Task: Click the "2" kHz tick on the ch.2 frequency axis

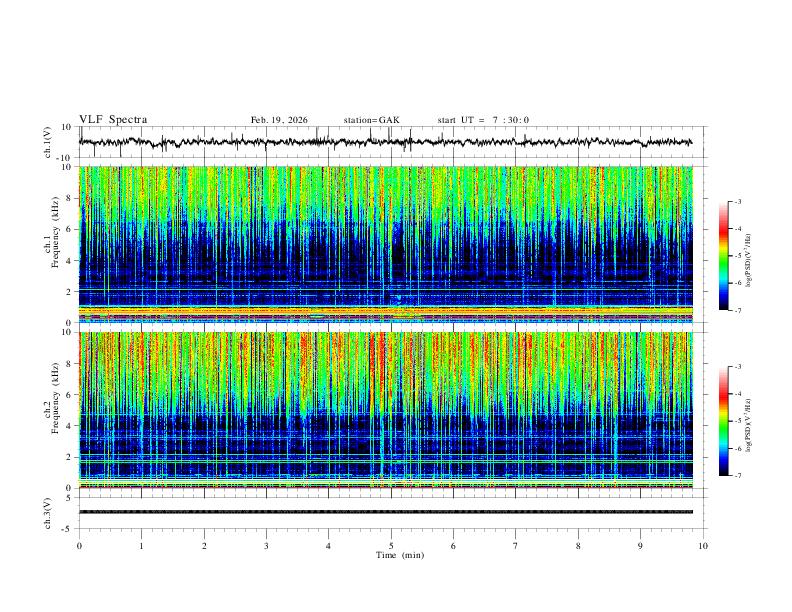Action: click(69, 457)
